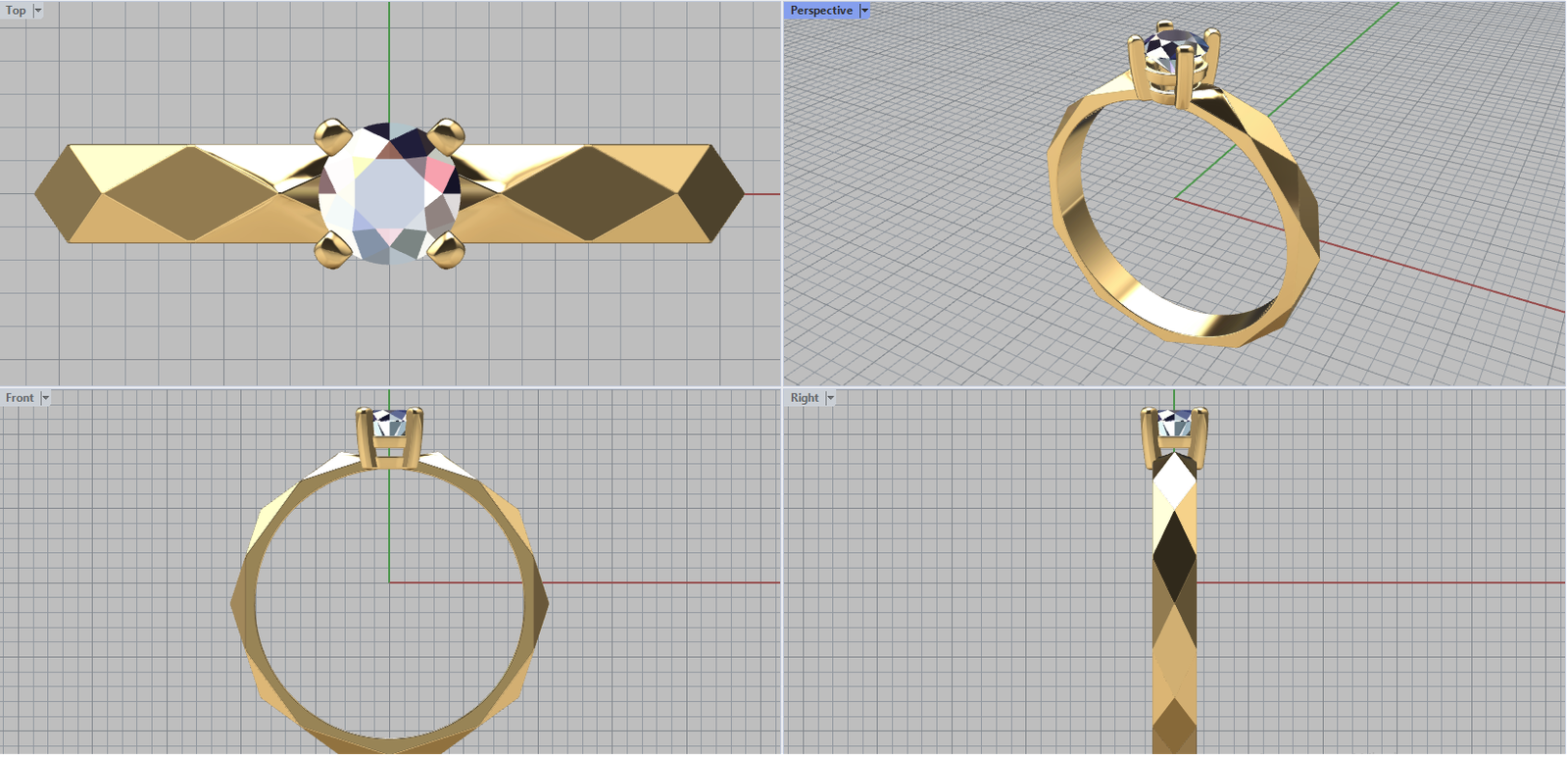The image size is (1568, 757).
Task: Click the left diamond-shaped facet in Top view
Action: click(x=191, y=193)
